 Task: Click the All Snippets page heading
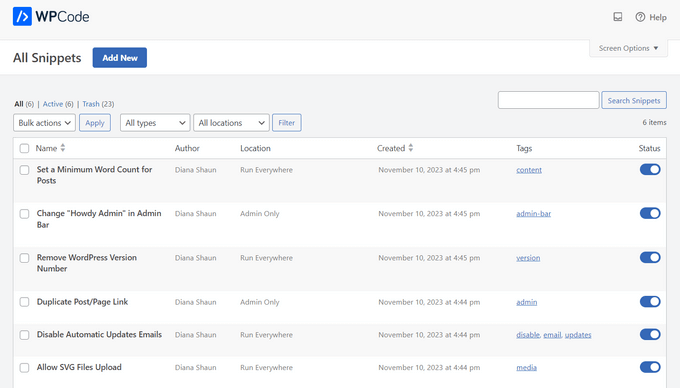(x=47, y=58)
